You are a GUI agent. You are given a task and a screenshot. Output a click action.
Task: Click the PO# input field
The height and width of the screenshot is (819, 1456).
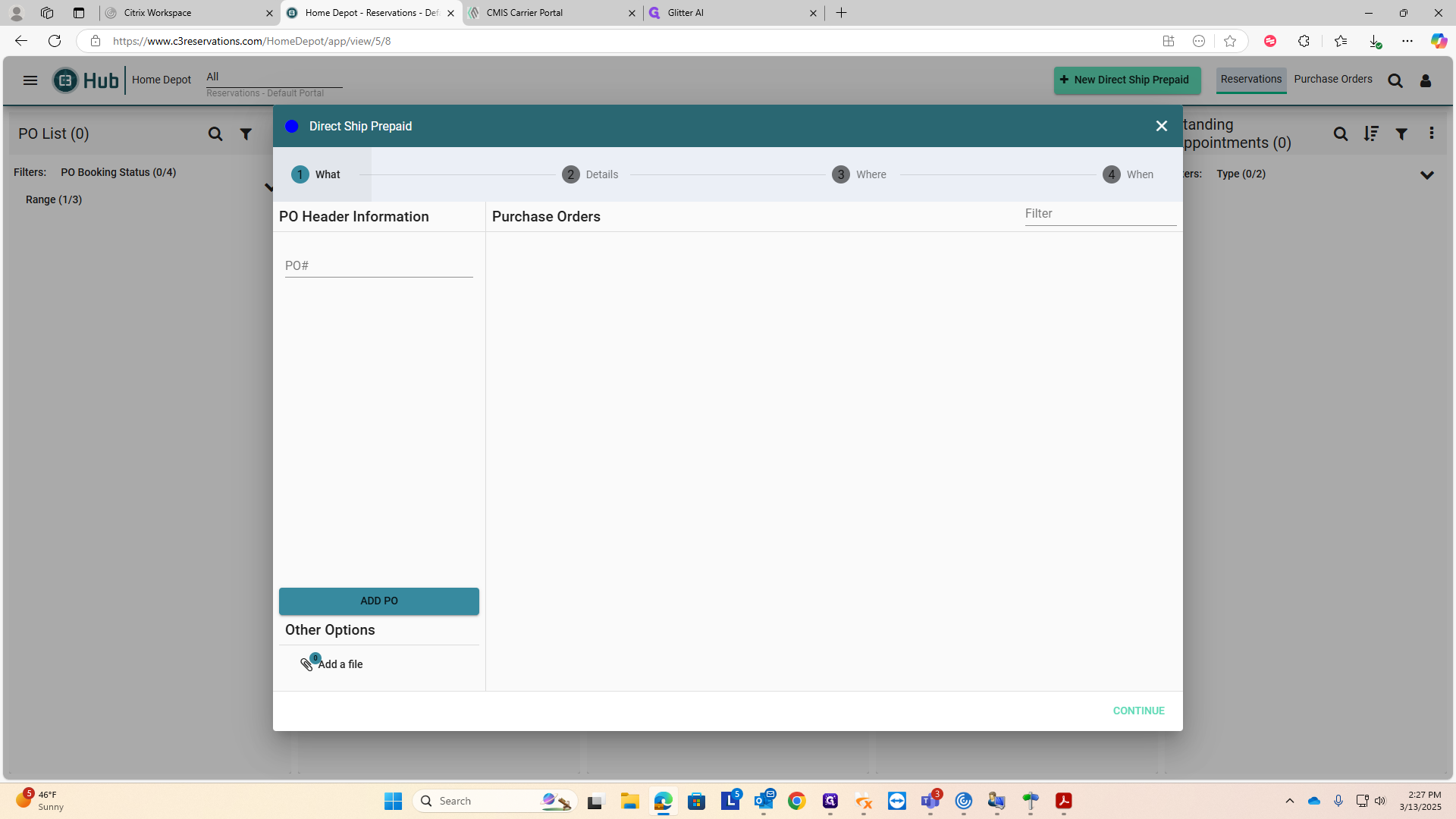pyautogui.click(x=378, y=265)
